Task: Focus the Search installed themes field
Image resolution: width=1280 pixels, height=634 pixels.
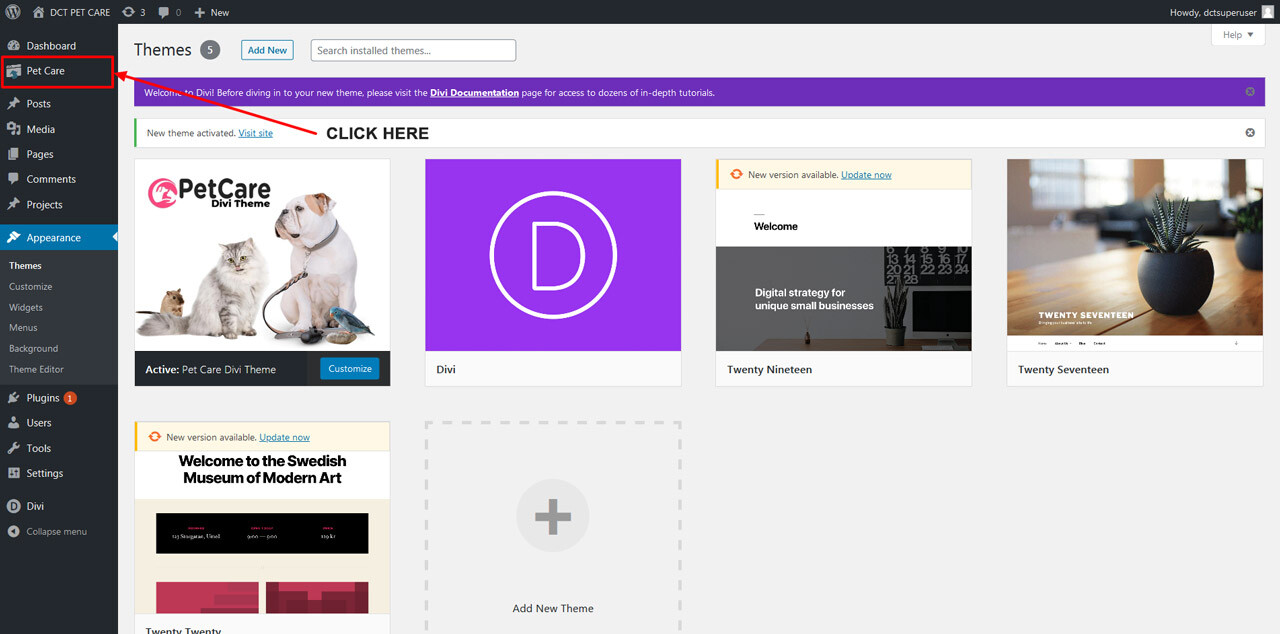Action: tap(413, 50)
